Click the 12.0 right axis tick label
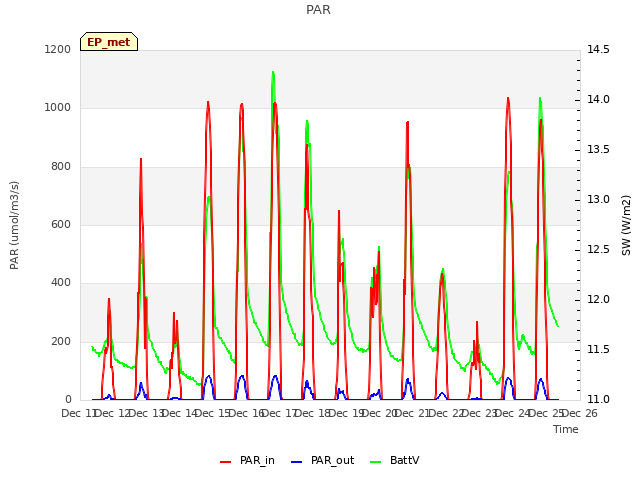The height and width of the screenshot is (480, 640). coord(598,300)
